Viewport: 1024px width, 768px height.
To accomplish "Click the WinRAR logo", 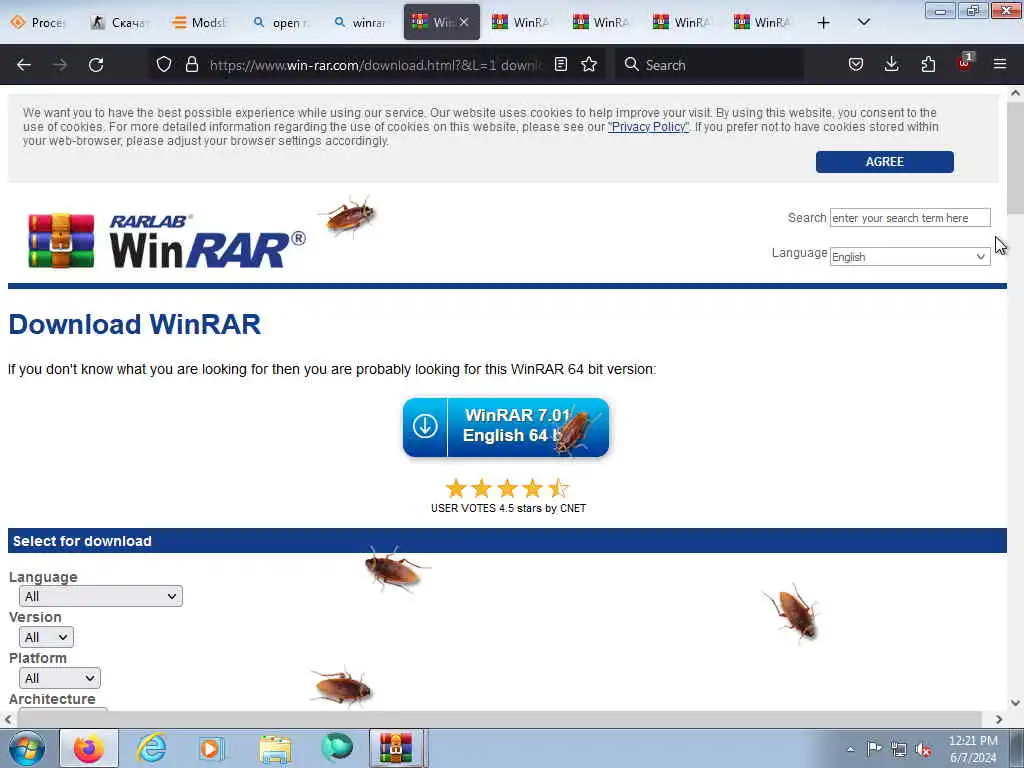I will [x=167, y=240].
